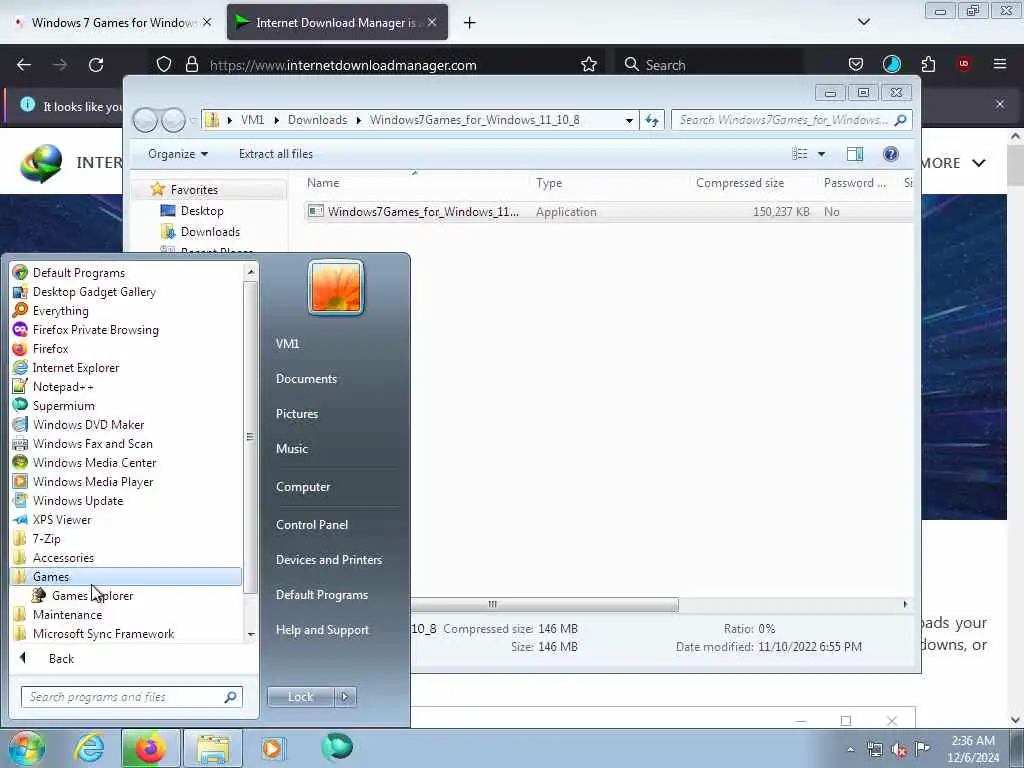Launch Internet Explorer from the Start menu

pos(76,368)
